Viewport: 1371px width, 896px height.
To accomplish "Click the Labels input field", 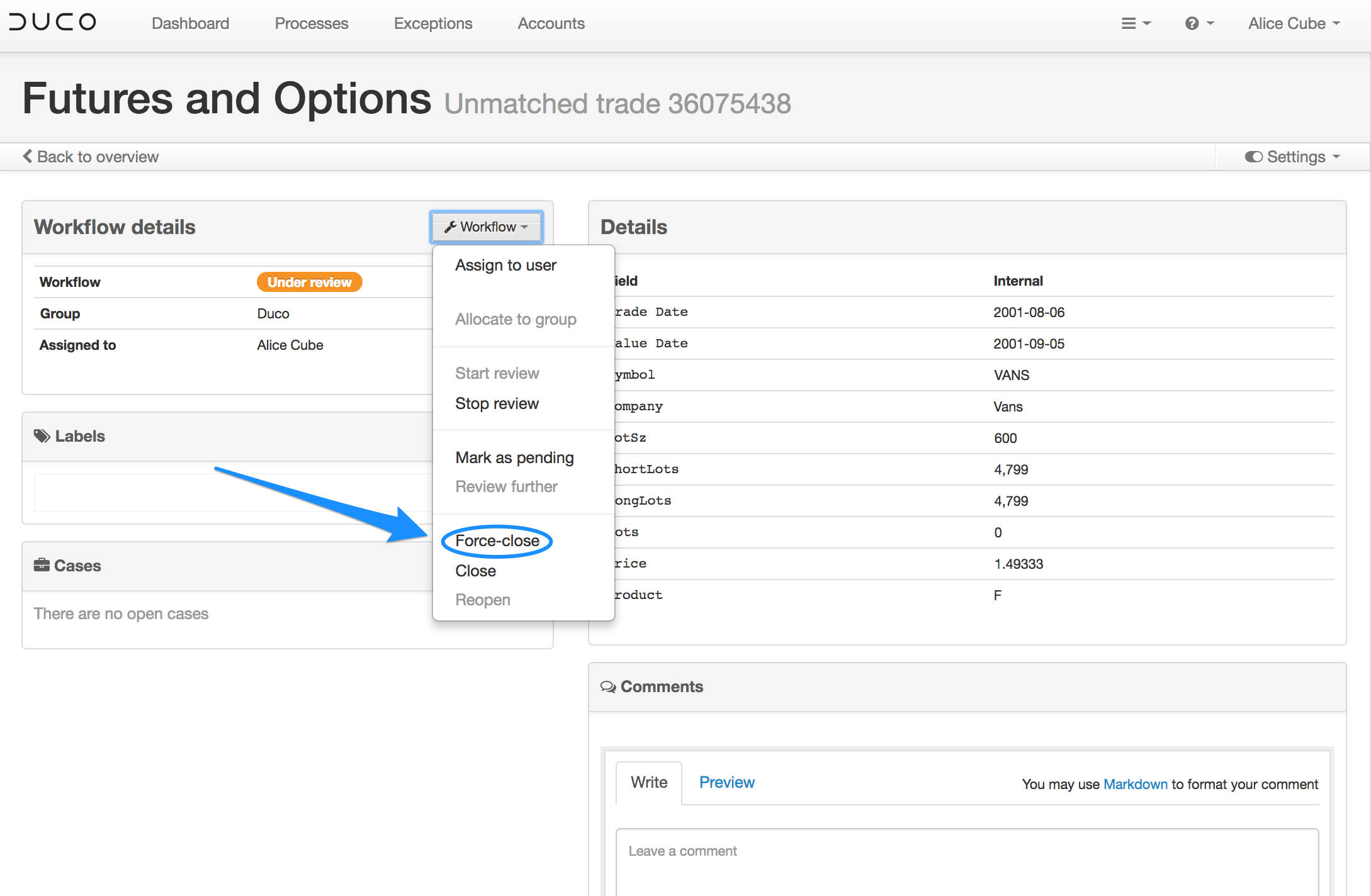I will pyautogui.click(x=233, y=492).
